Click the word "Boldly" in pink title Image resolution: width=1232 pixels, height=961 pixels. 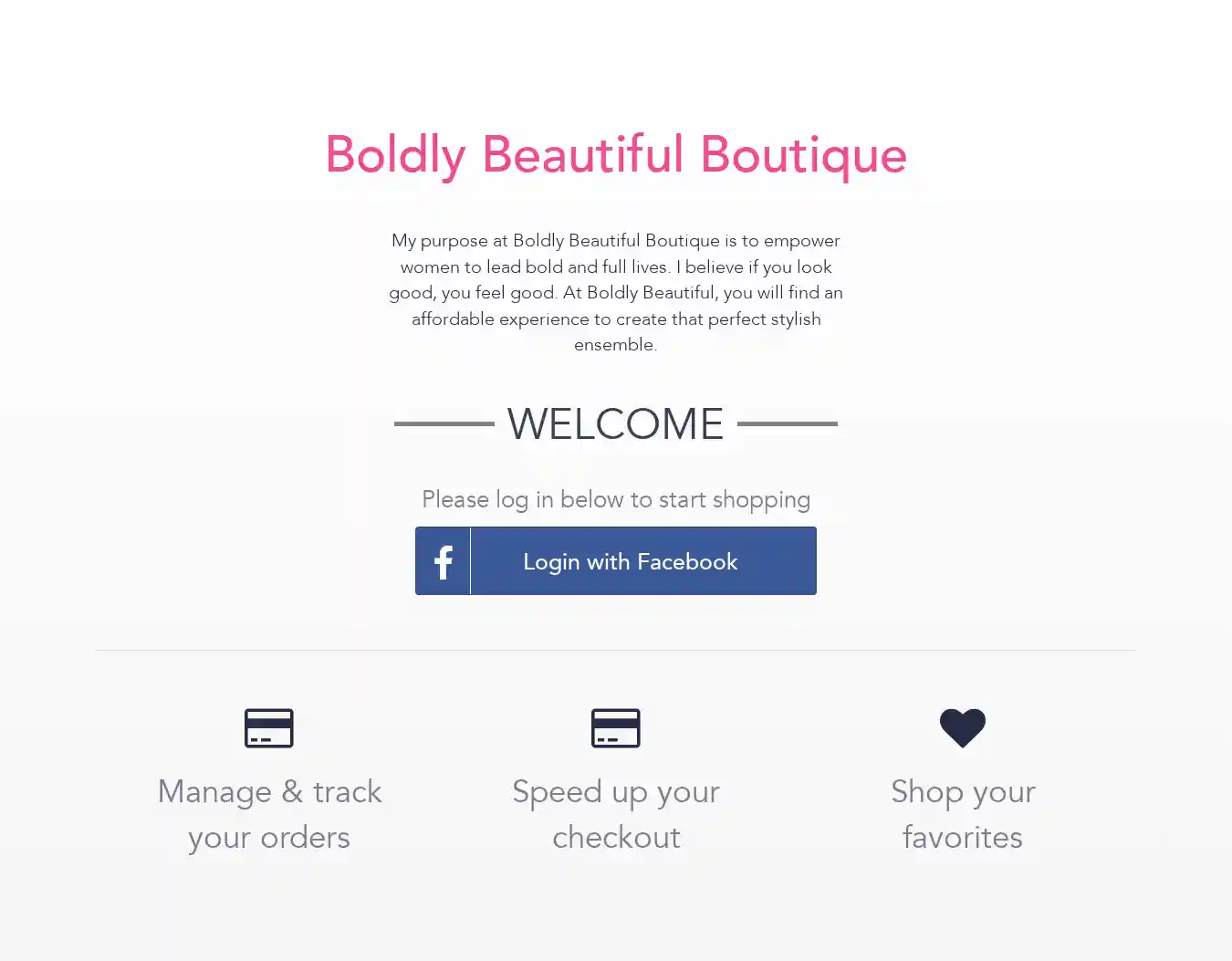[395, 155]
